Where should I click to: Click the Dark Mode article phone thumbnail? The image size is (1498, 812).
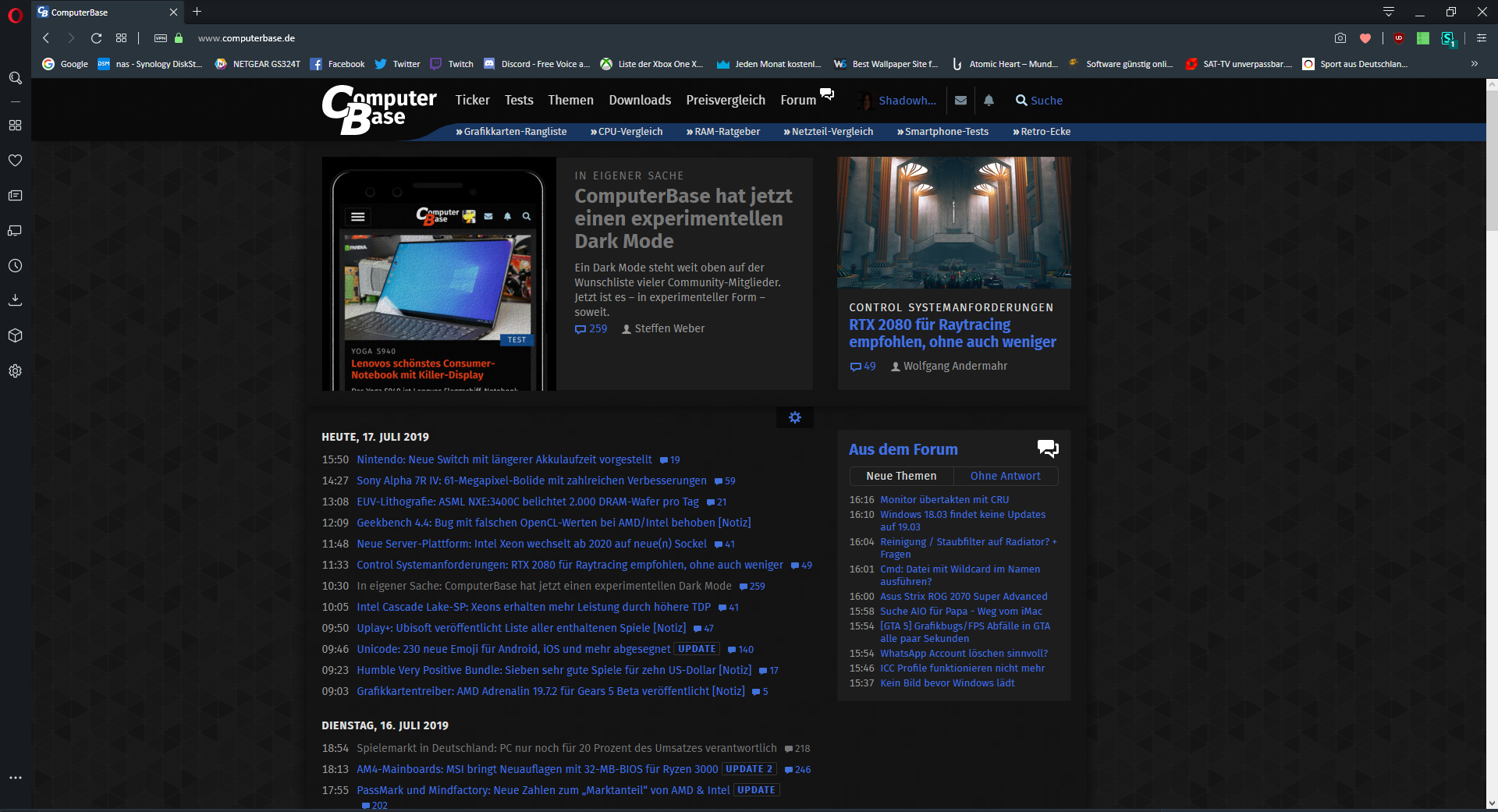tap(438, 274)
